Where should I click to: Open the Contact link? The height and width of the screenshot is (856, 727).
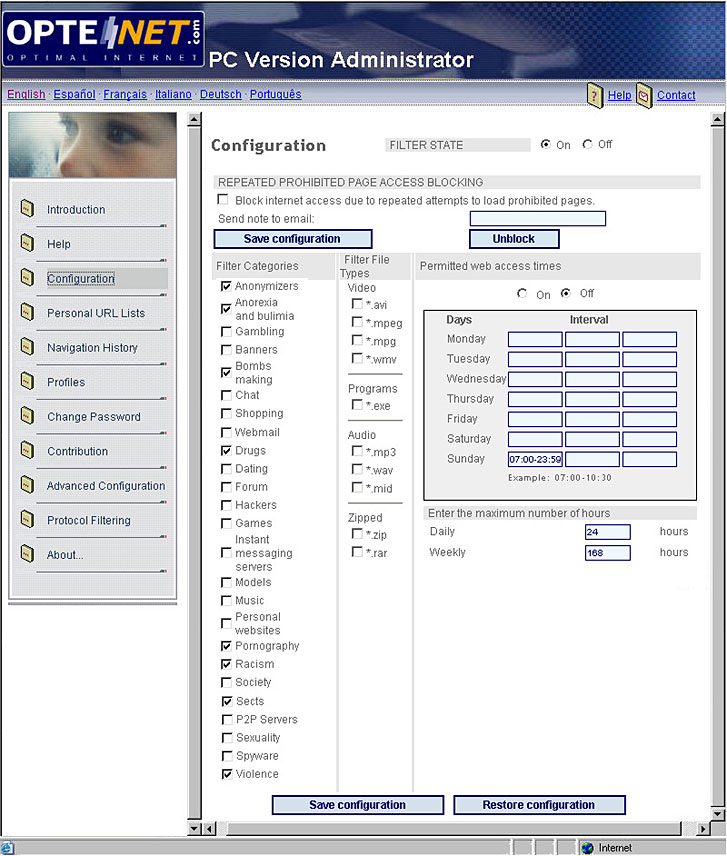[676, 96]
